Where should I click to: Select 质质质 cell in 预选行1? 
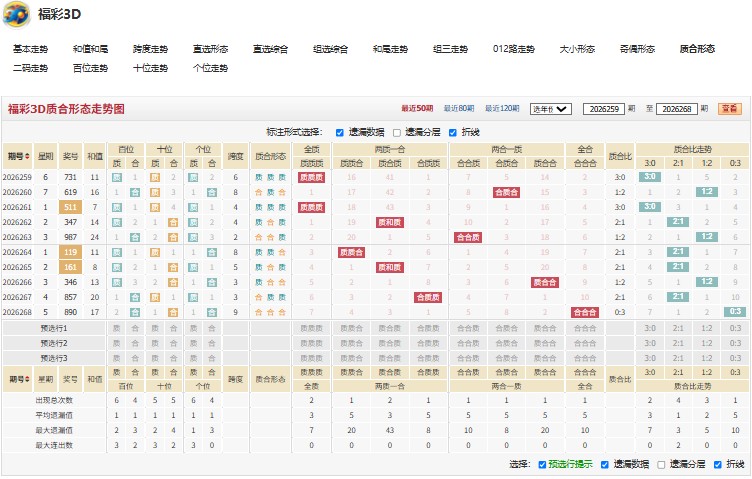[x=312, y=328]
